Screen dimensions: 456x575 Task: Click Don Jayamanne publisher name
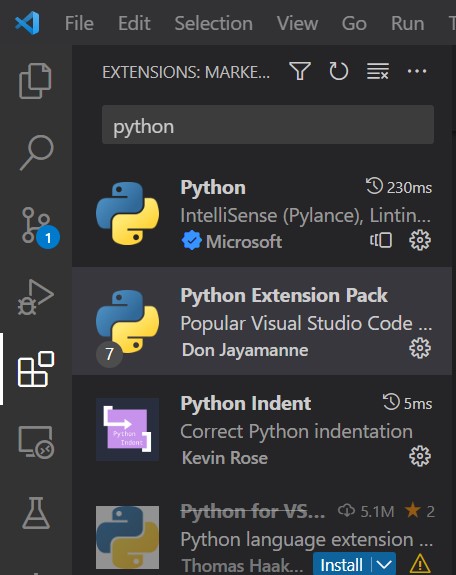point(245,350)
